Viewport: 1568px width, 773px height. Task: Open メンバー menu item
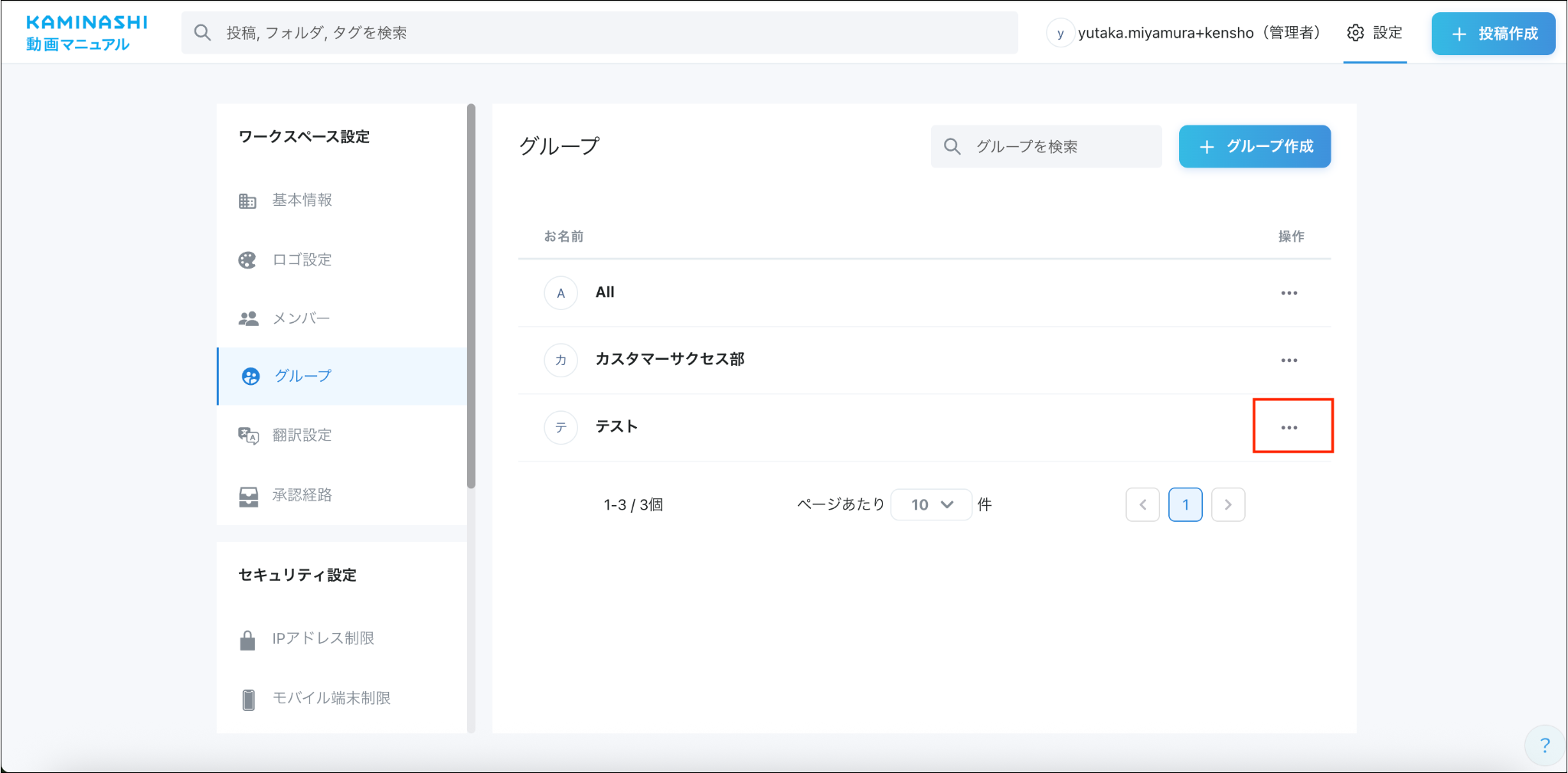341,318
